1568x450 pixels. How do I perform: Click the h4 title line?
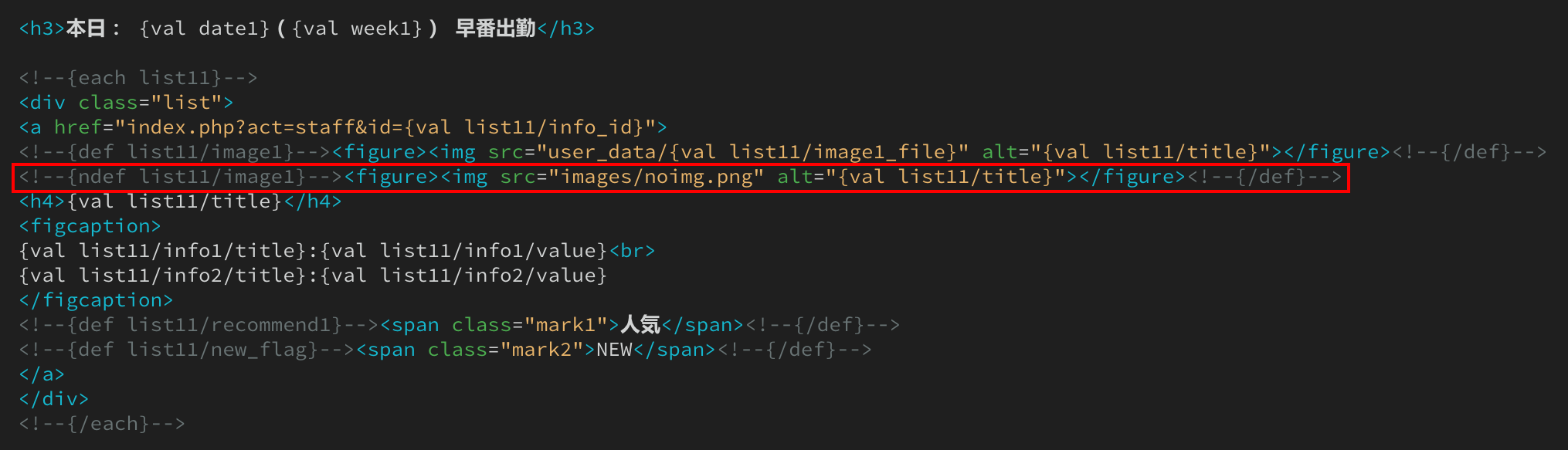click(180, 201)
